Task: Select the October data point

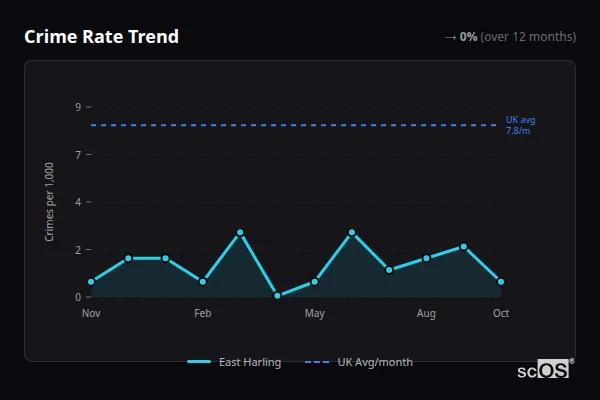Action: coord(501,282)
